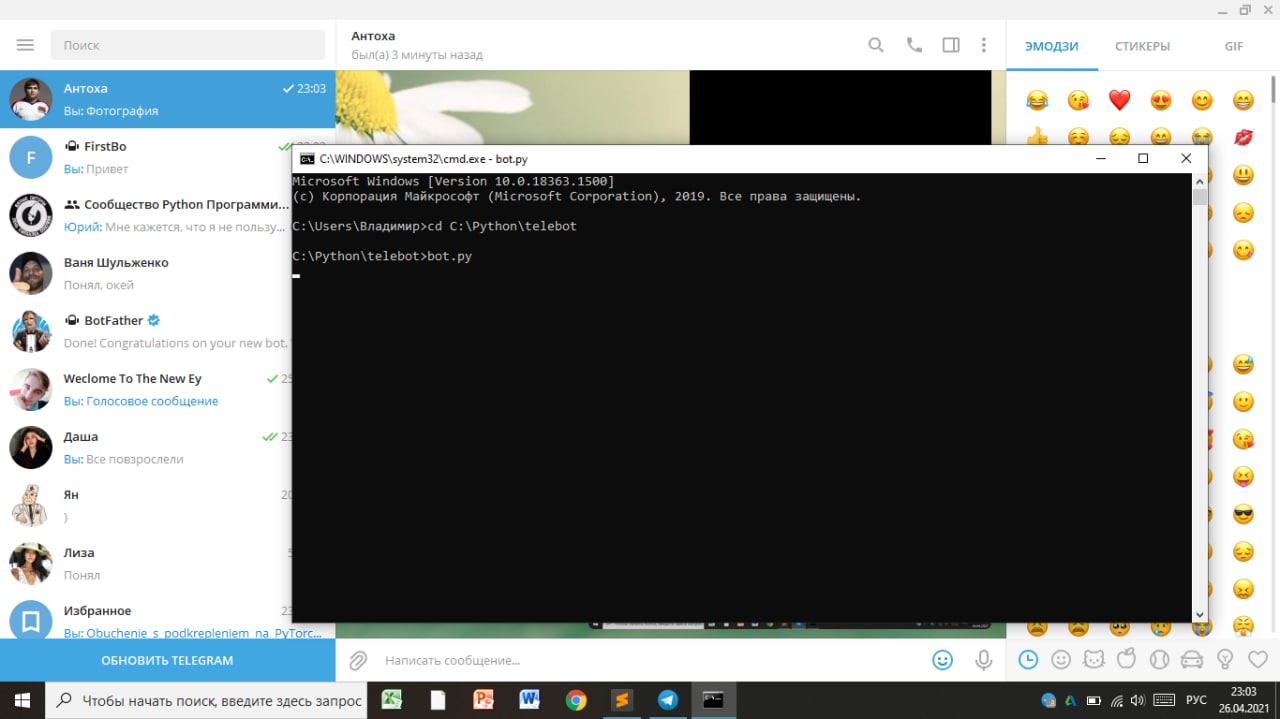Jump to animals cat emoji category

point(1094,659)
